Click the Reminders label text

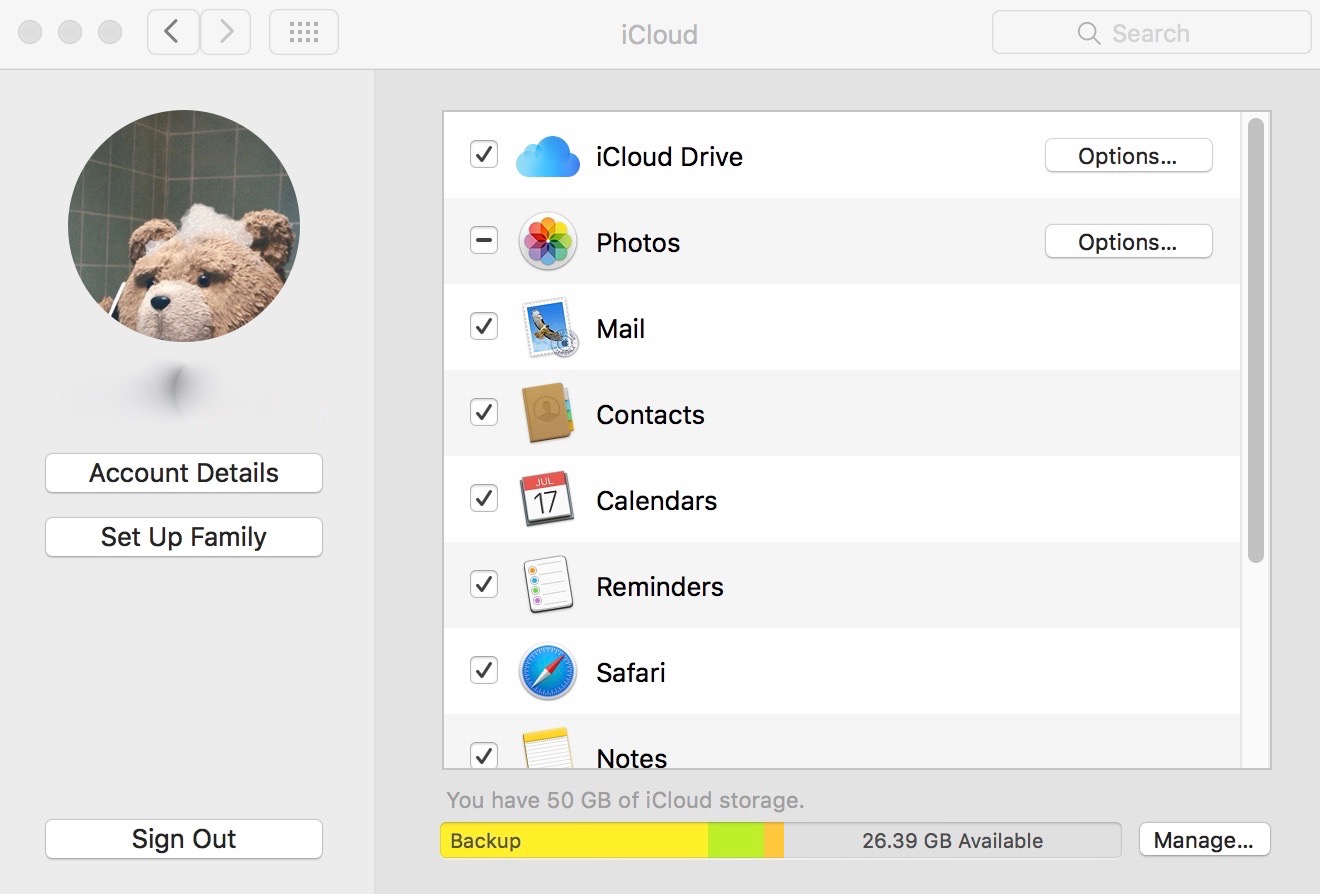click(660, 587)
